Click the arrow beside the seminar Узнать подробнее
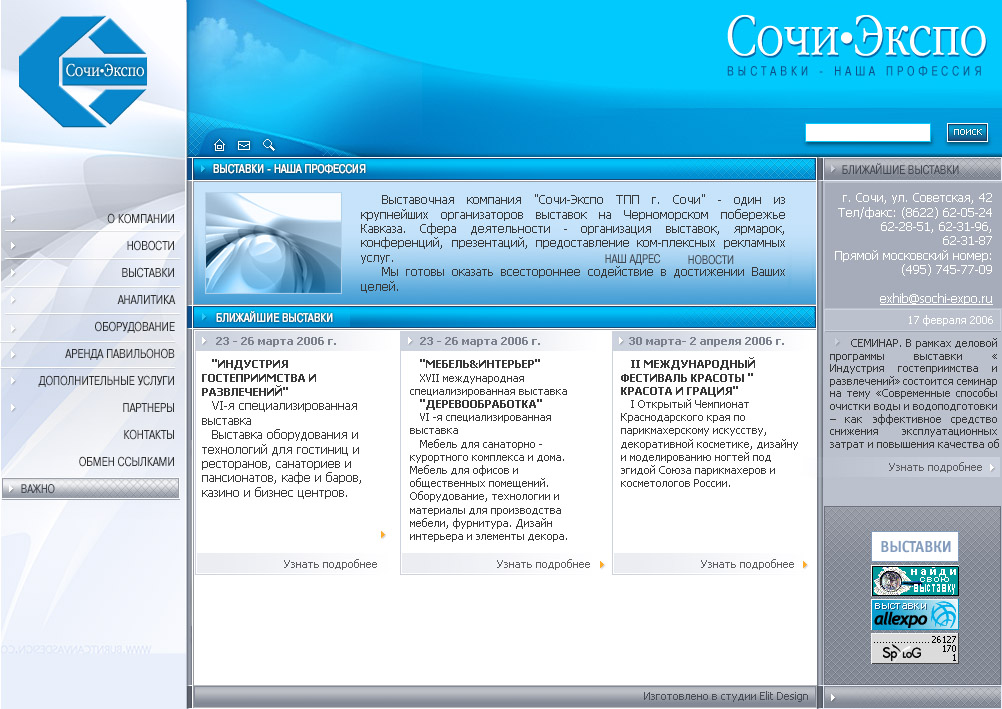This screenshot has width=1002, height=709. click(992, 467)
